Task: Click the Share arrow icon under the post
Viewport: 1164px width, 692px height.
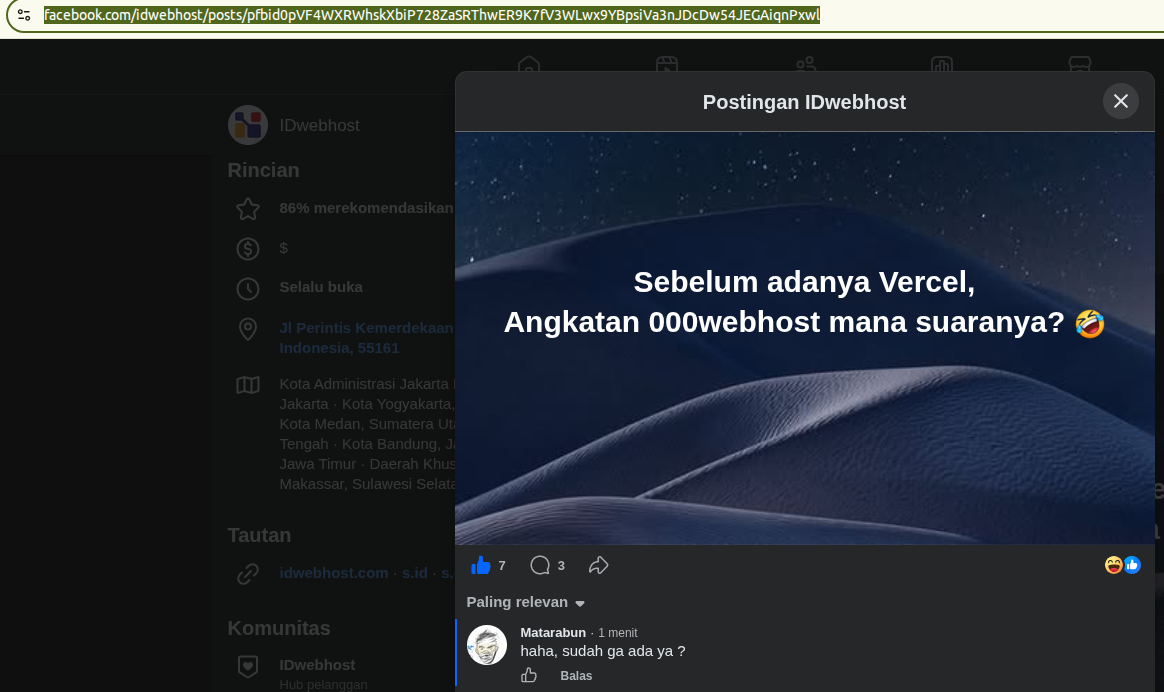Action: click(598, 566)
